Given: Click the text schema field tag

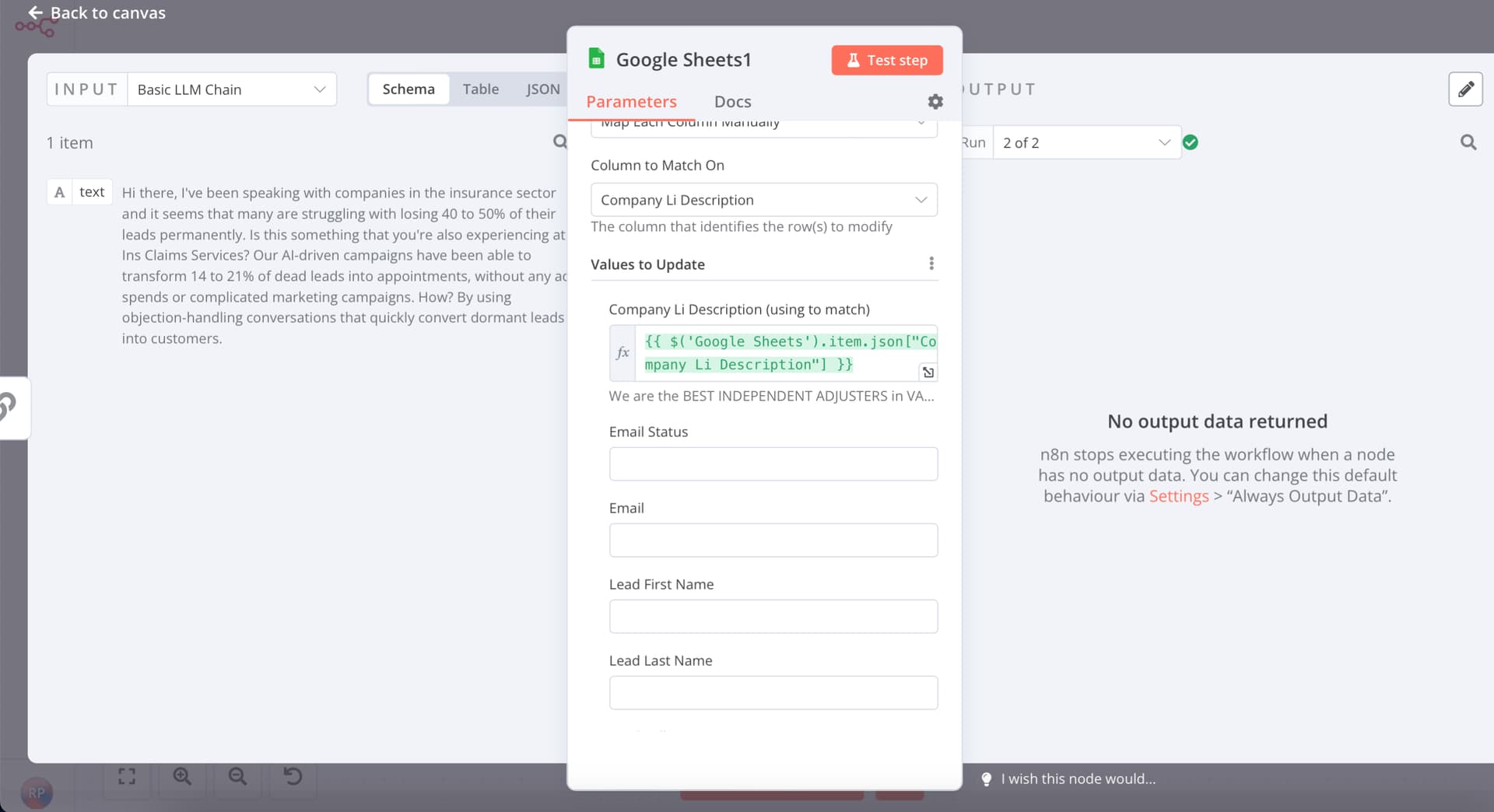Looking at the screenshot, I should click(92, 192).
